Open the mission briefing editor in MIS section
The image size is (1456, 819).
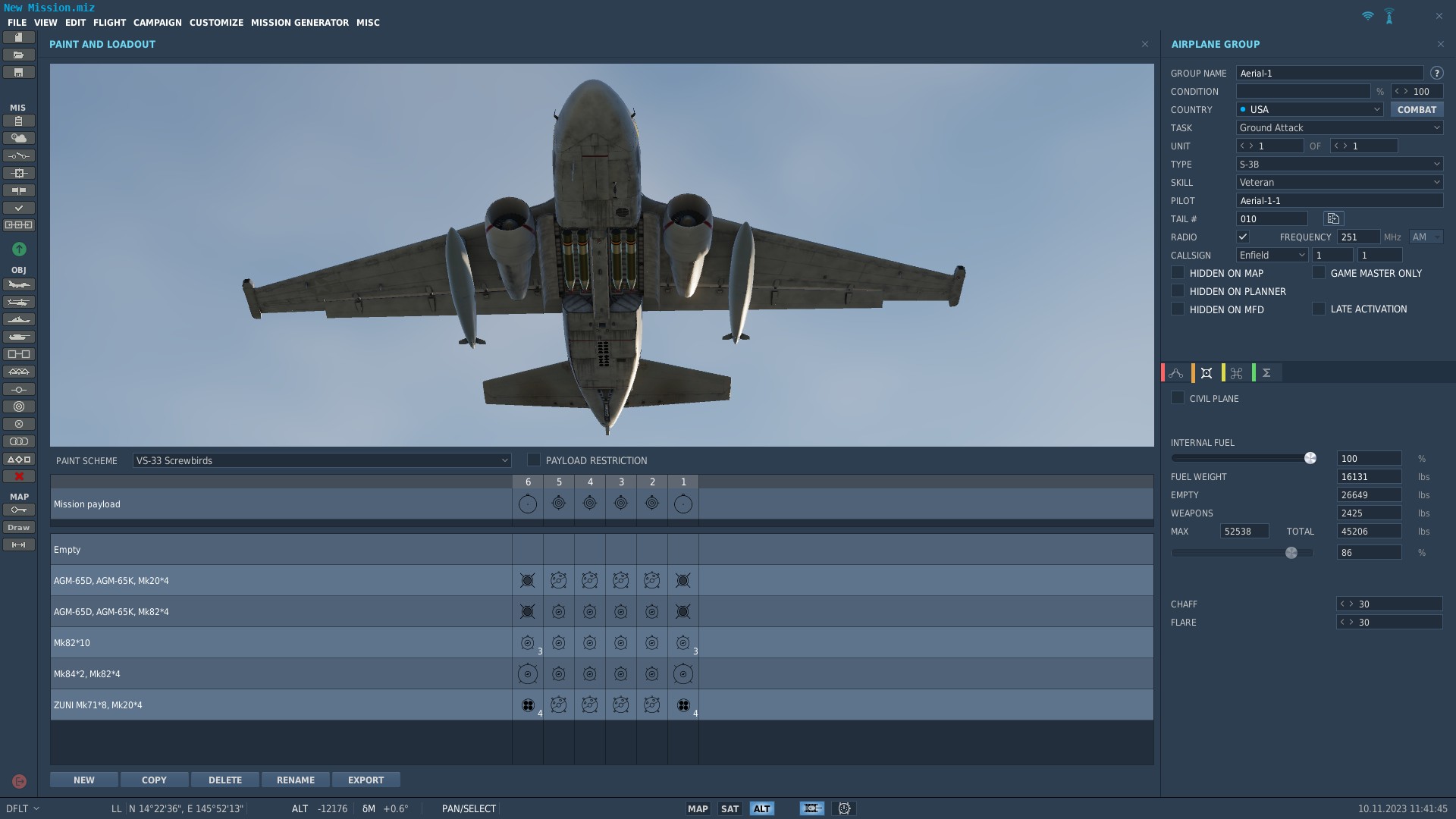click(x=19, y=121)
